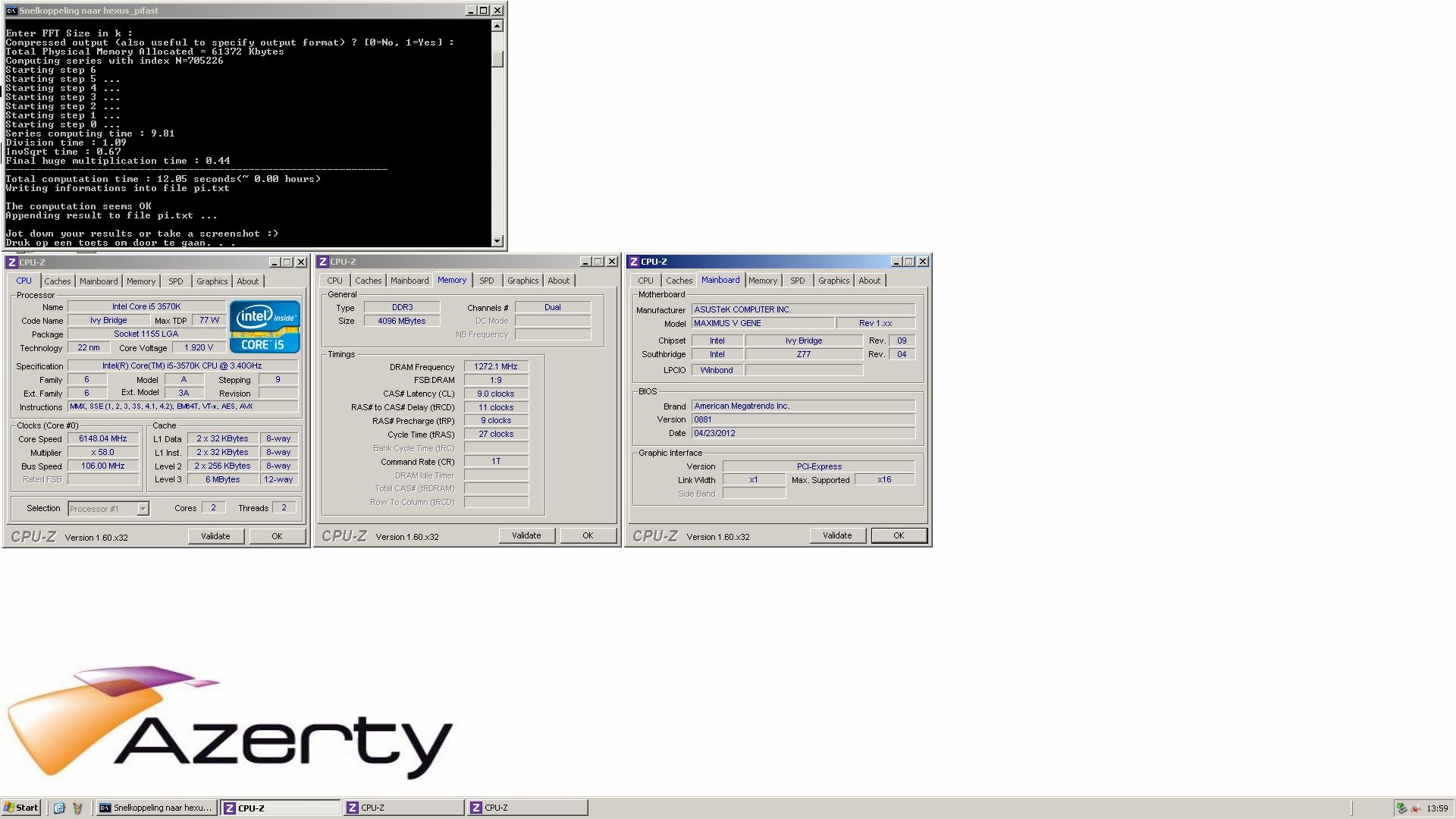
Task: Click the Intel Core i5 badge image
Action: 265,327
